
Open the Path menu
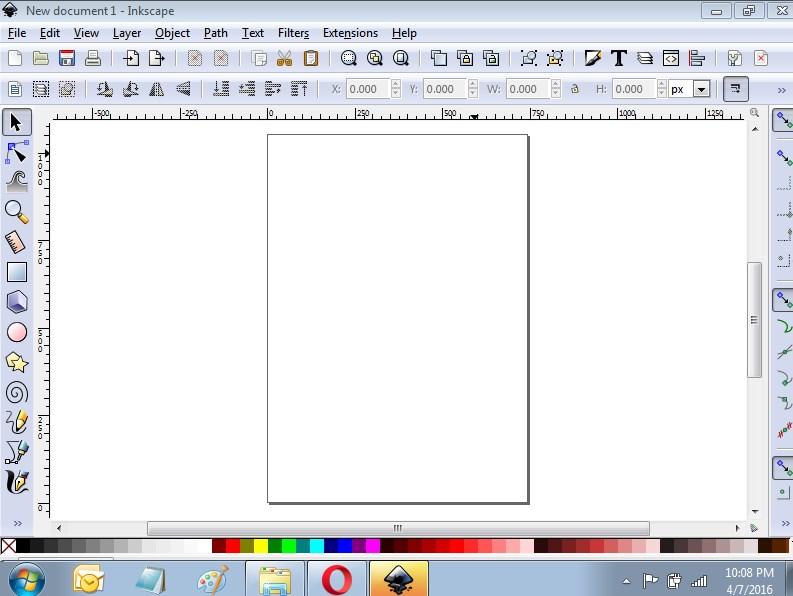point(215,33)
